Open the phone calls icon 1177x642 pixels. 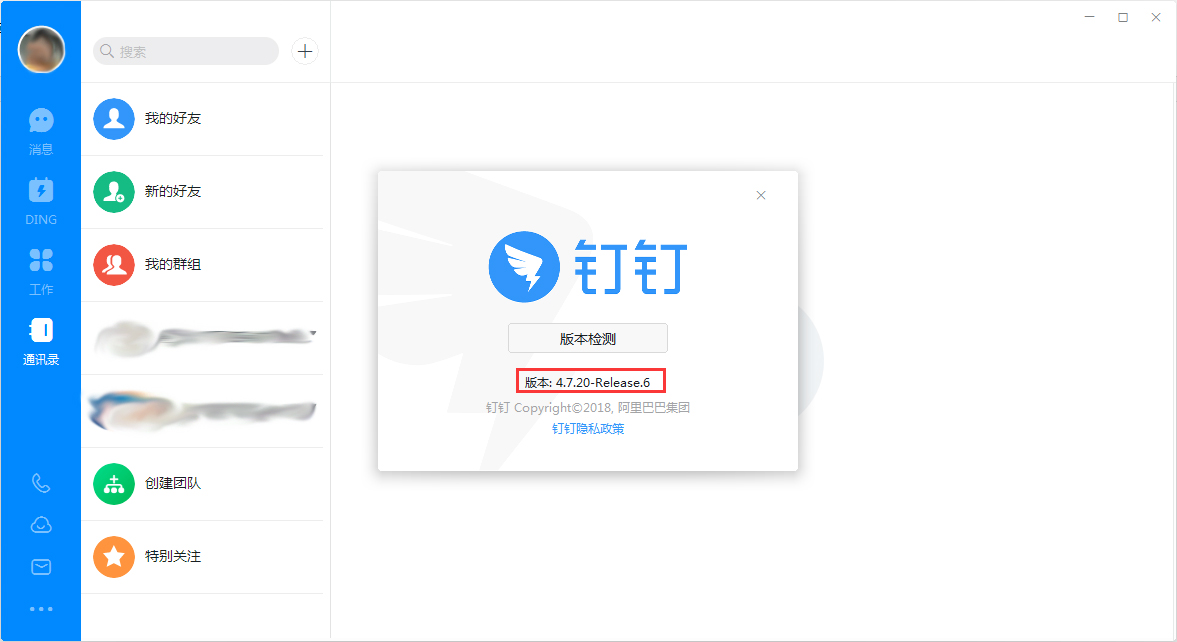(40, 483)
